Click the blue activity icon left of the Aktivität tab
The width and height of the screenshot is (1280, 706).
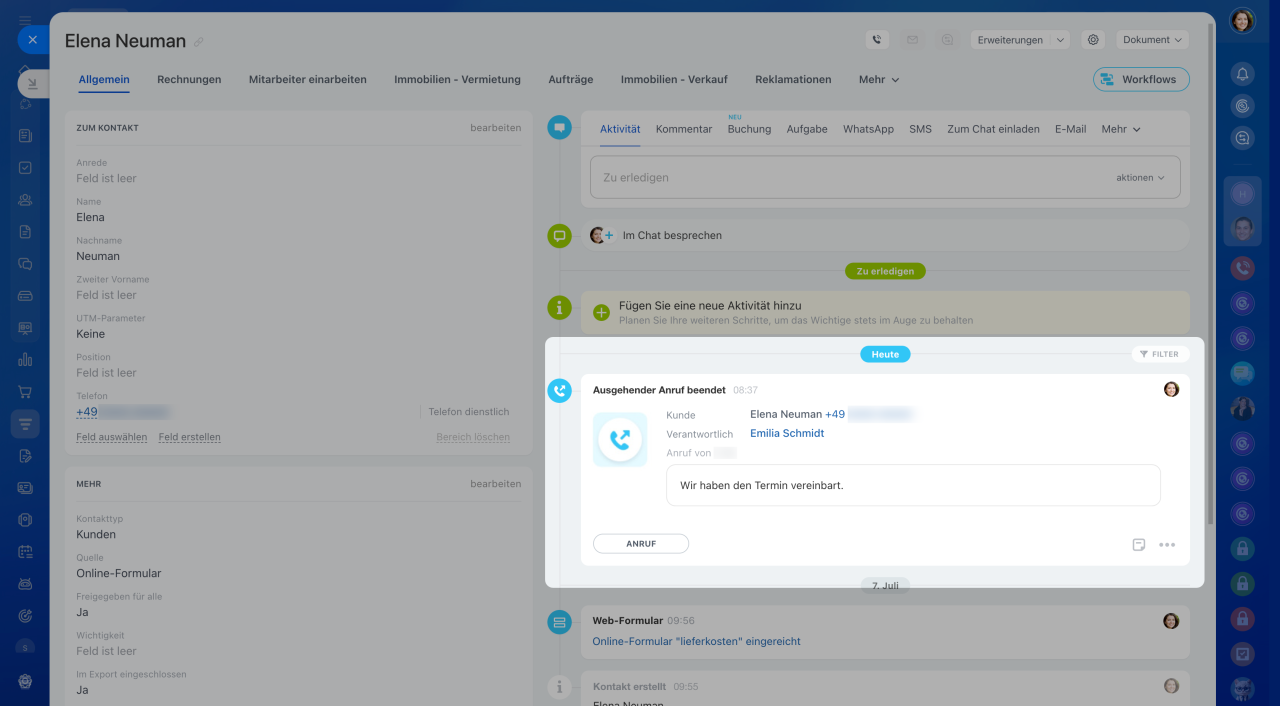pos(559,127)
